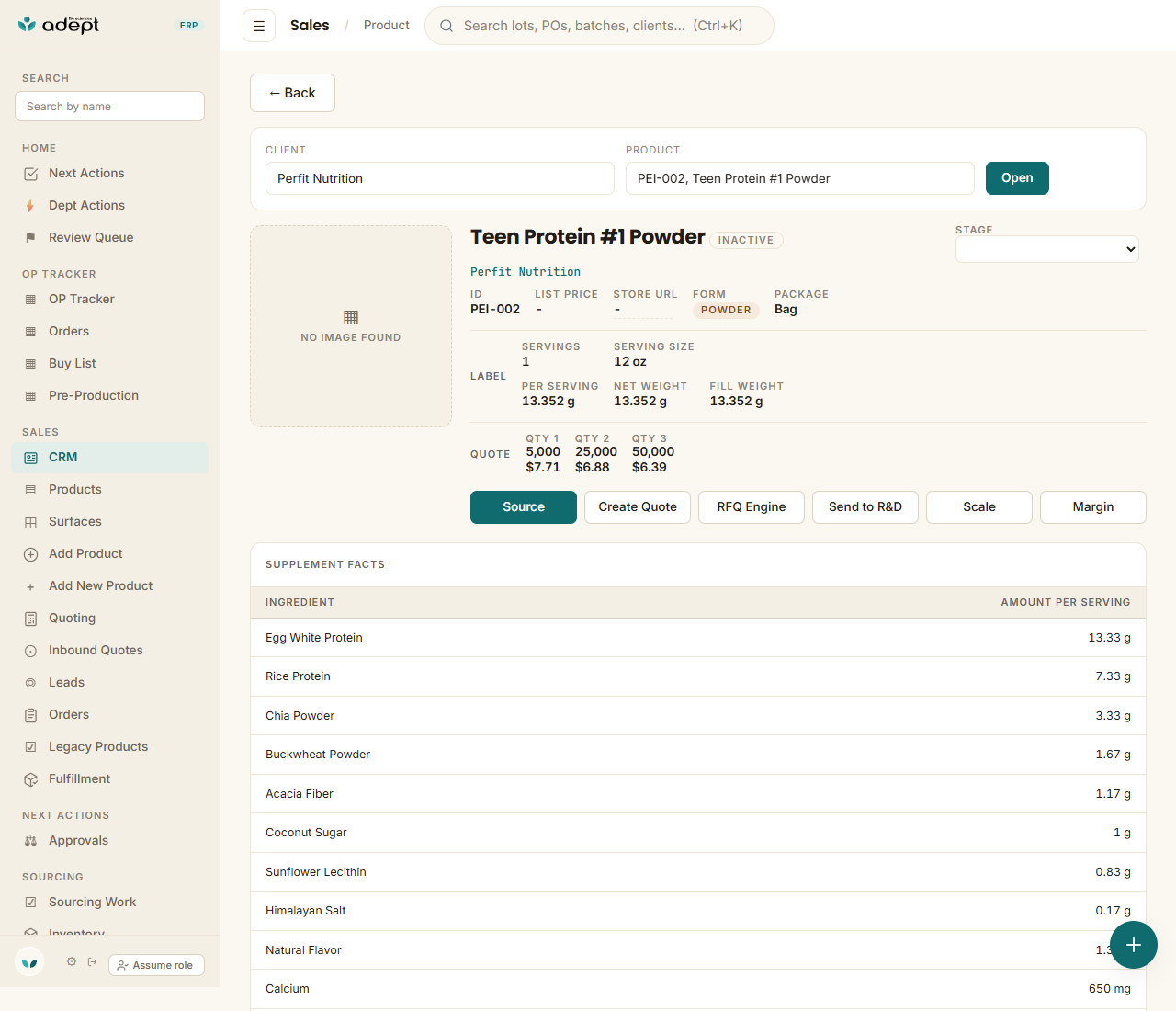The width and height of the screenshot is (1176, 1011).
Task: Open Orders under the Sales section
Action: (110, 715)
